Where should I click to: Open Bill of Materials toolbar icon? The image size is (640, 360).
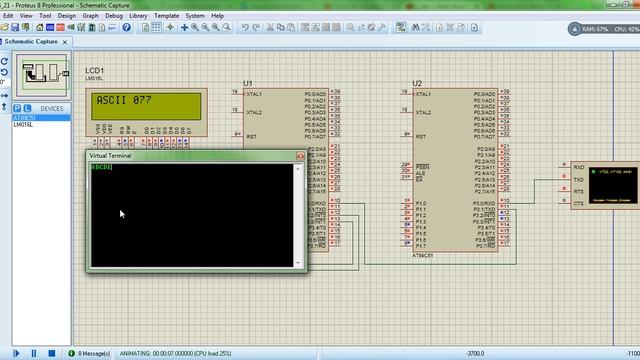pyautogui.click(x=102, y=27)
